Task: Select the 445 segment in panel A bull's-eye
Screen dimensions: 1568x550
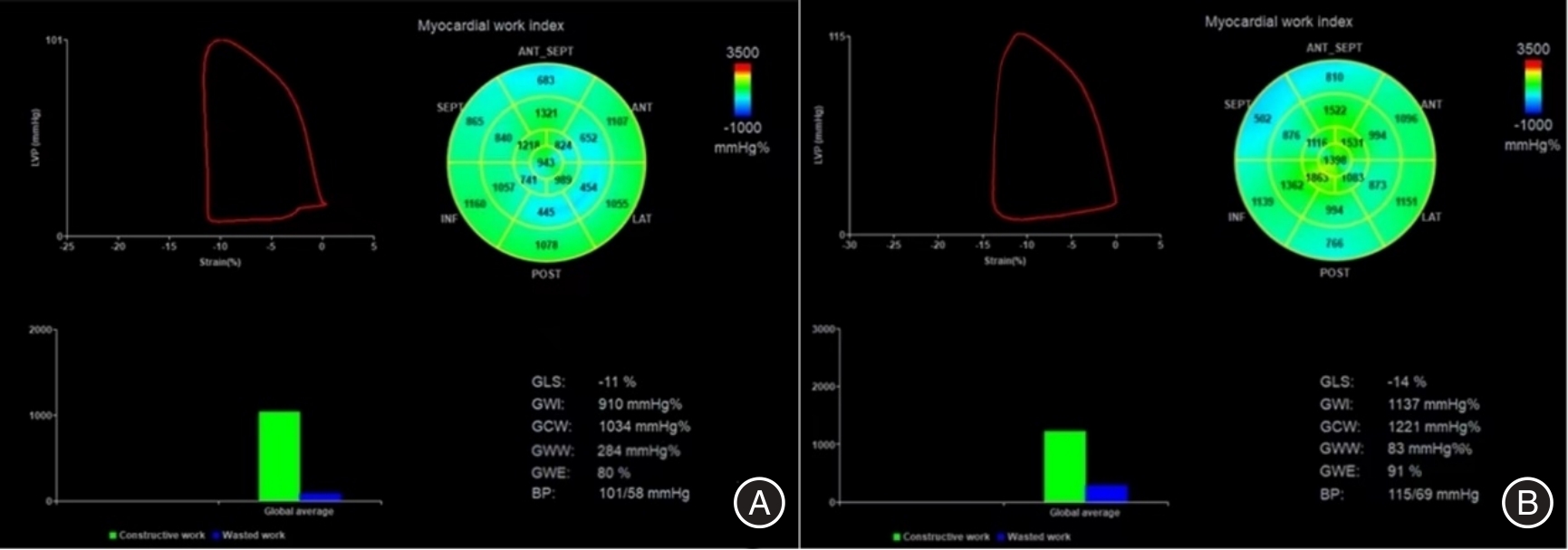Action: (545, 212)
